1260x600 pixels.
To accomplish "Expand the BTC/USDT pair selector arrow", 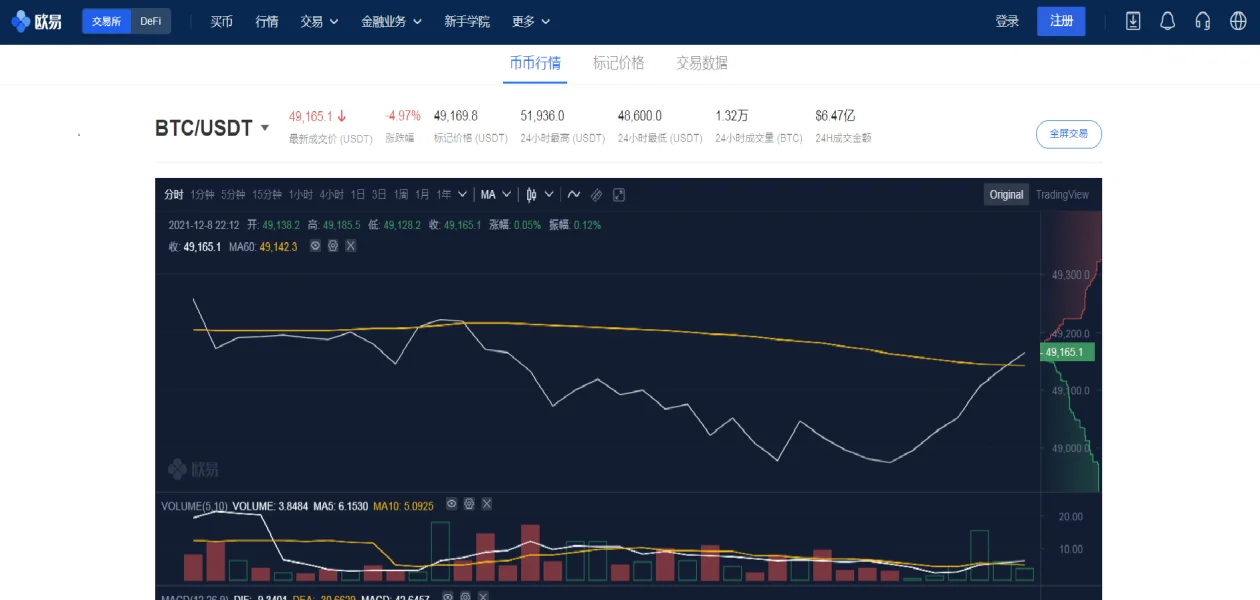I will pyautogui.click(x=265, y=128).
